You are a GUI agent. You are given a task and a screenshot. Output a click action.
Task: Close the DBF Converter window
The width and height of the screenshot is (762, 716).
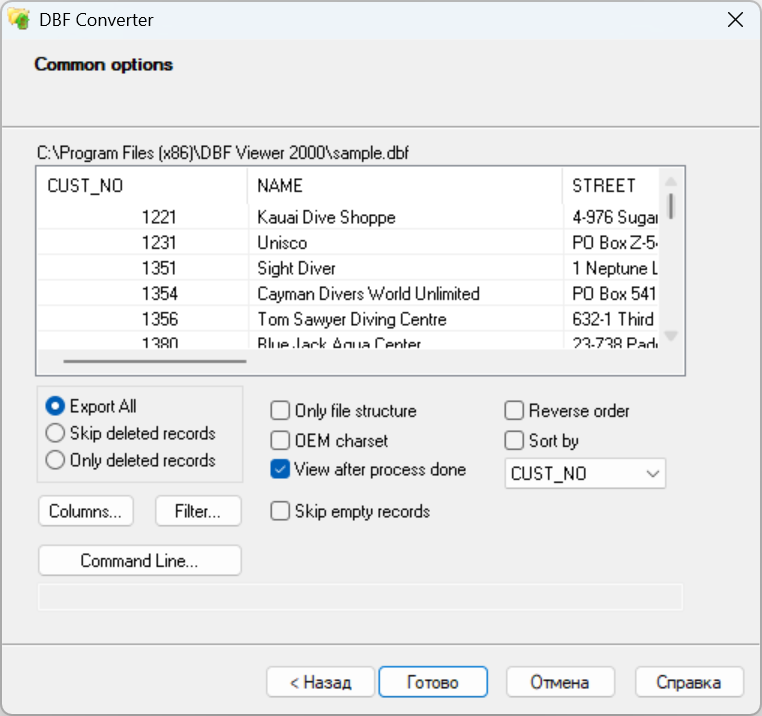tap(735, 19)
